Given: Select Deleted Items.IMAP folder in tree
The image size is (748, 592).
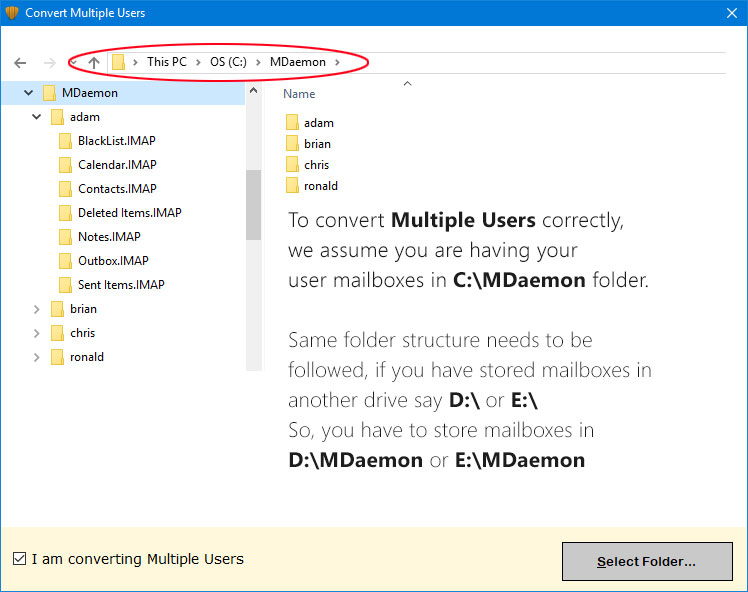Looking at the screenshot, I should [130, 213].
